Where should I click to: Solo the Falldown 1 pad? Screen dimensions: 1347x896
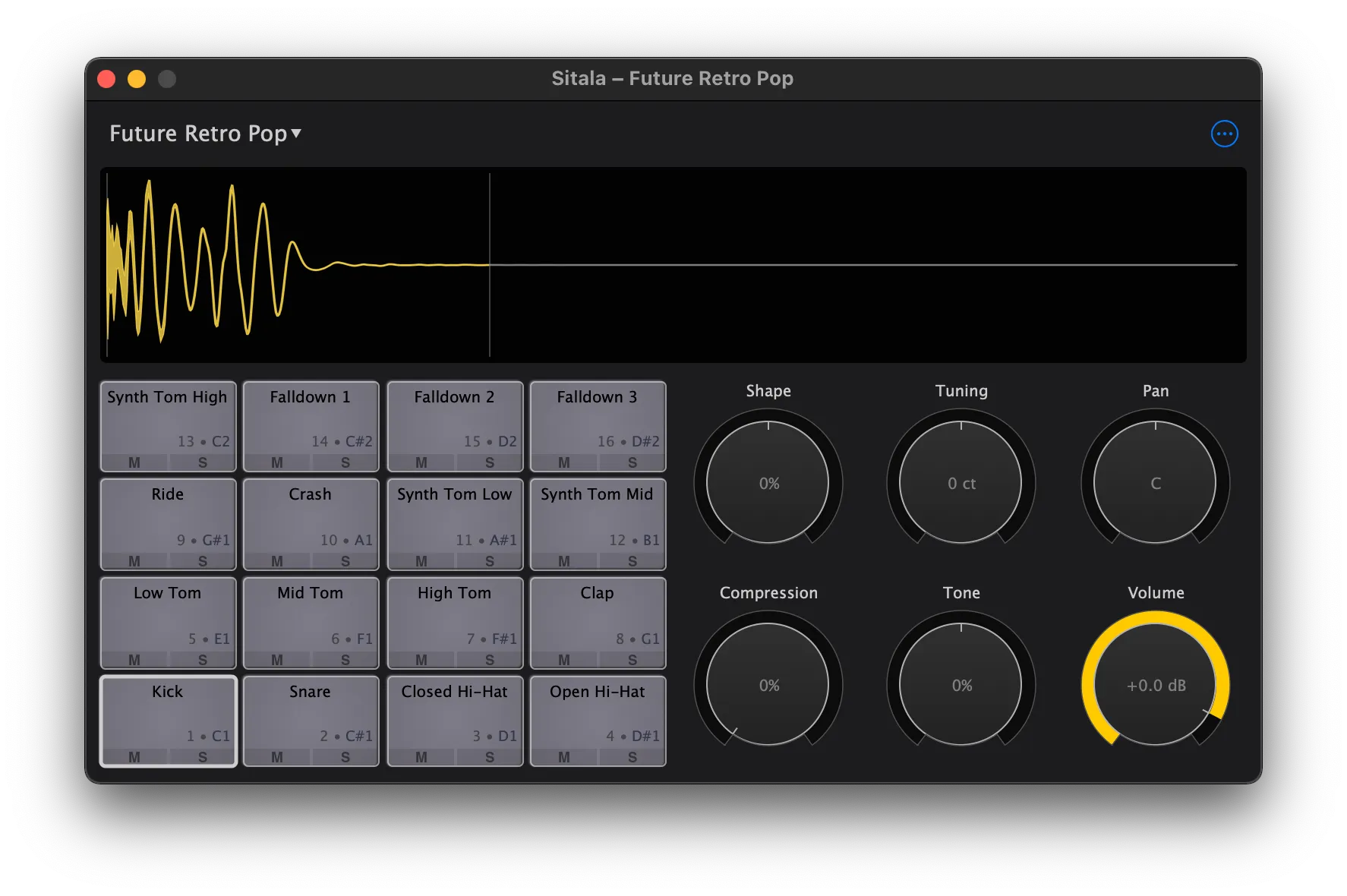point(345,462)
